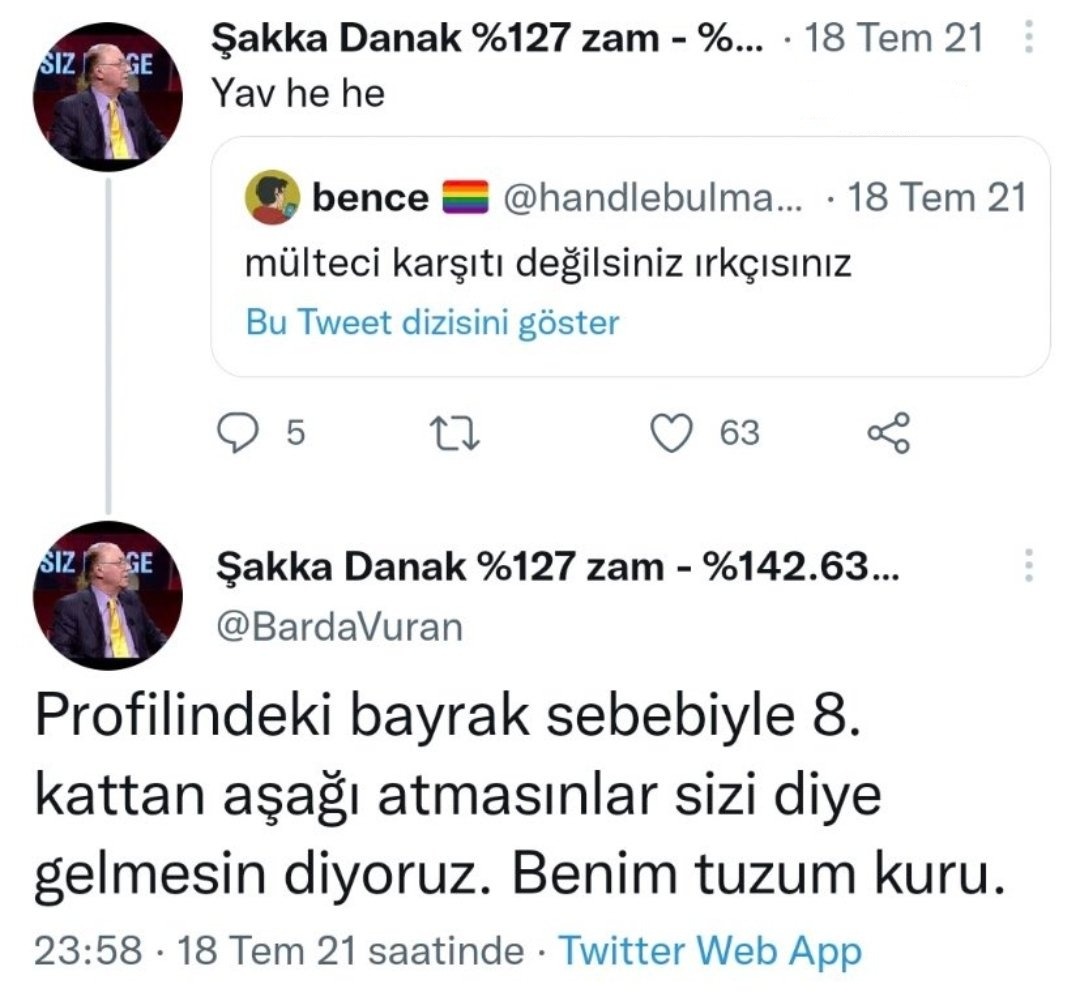Screen dimensions: 1080x1001
Task: Select the 'bence' display name in quoted tweet
Action: [370, 198]
